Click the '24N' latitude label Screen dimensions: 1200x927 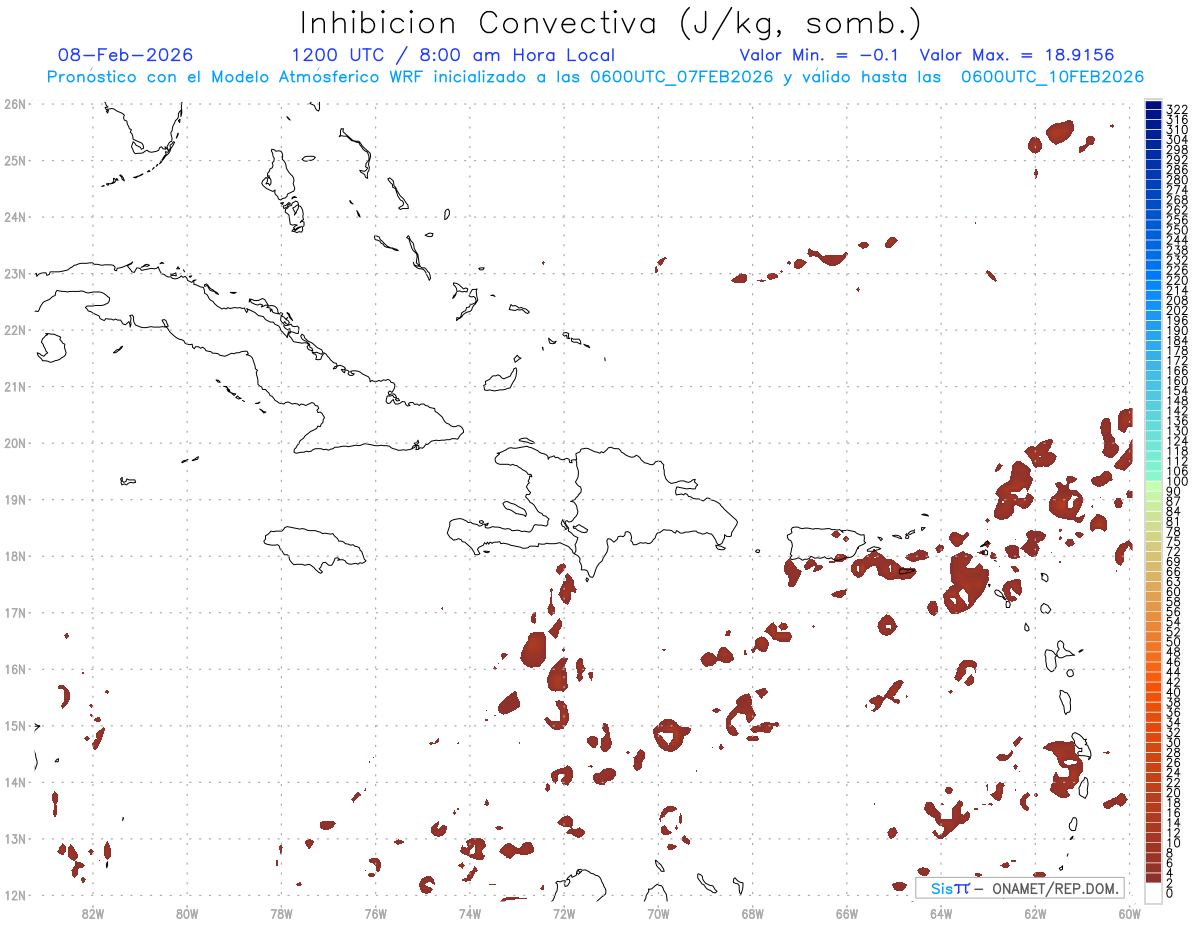tap(14, 217)
